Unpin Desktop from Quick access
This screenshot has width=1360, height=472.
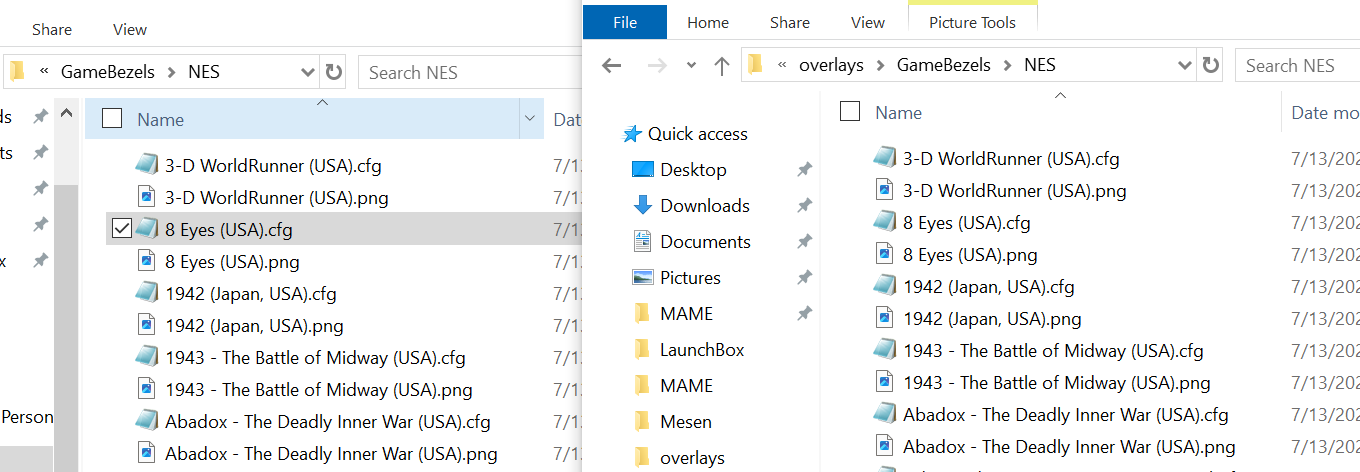[x=804, y=171]
